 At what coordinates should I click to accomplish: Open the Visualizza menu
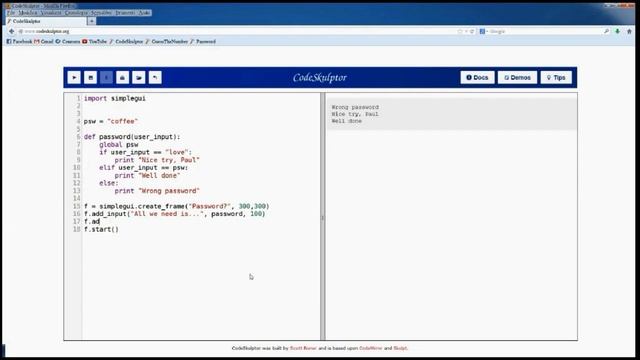pos(51,13)
